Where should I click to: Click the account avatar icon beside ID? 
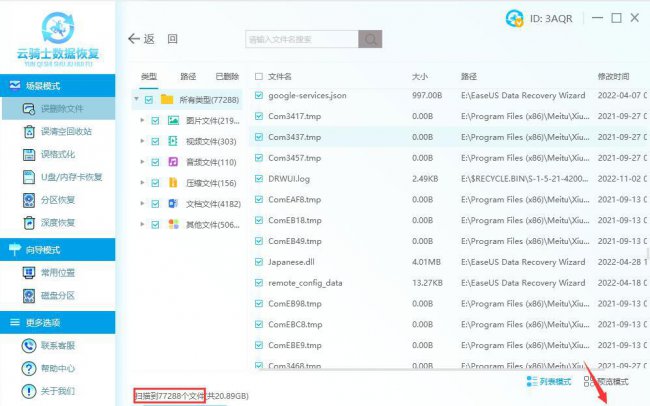pyautogui.click(x=514, y=18)
